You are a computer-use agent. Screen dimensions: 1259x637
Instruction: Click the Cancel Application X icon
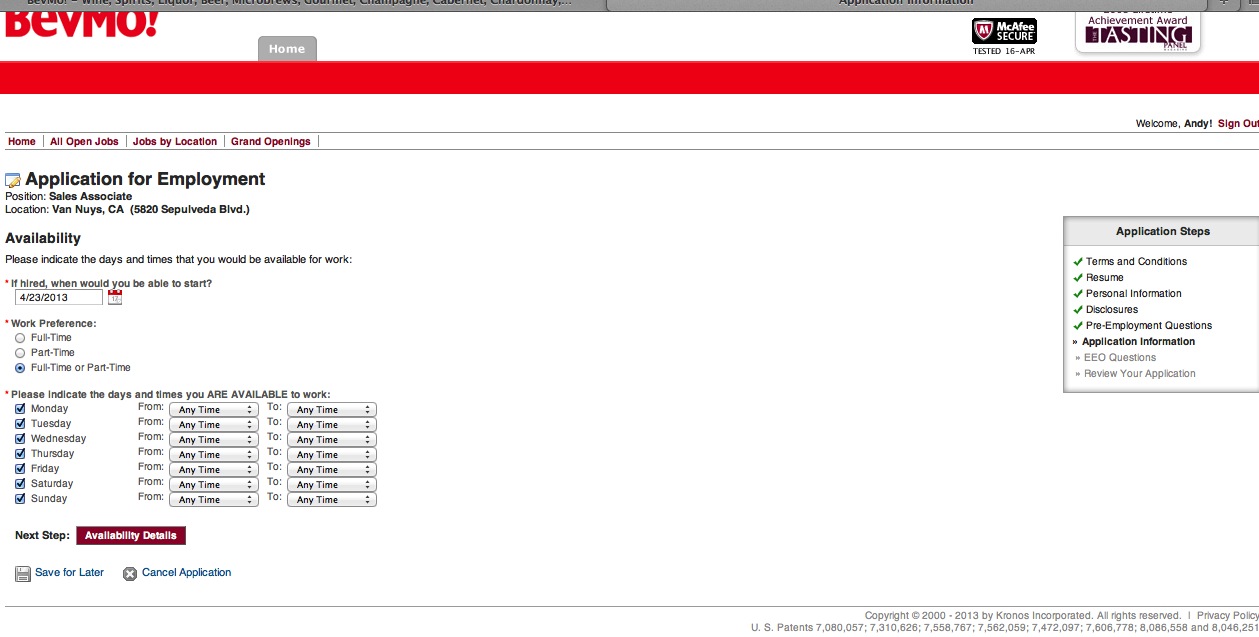tap(130, 574)
